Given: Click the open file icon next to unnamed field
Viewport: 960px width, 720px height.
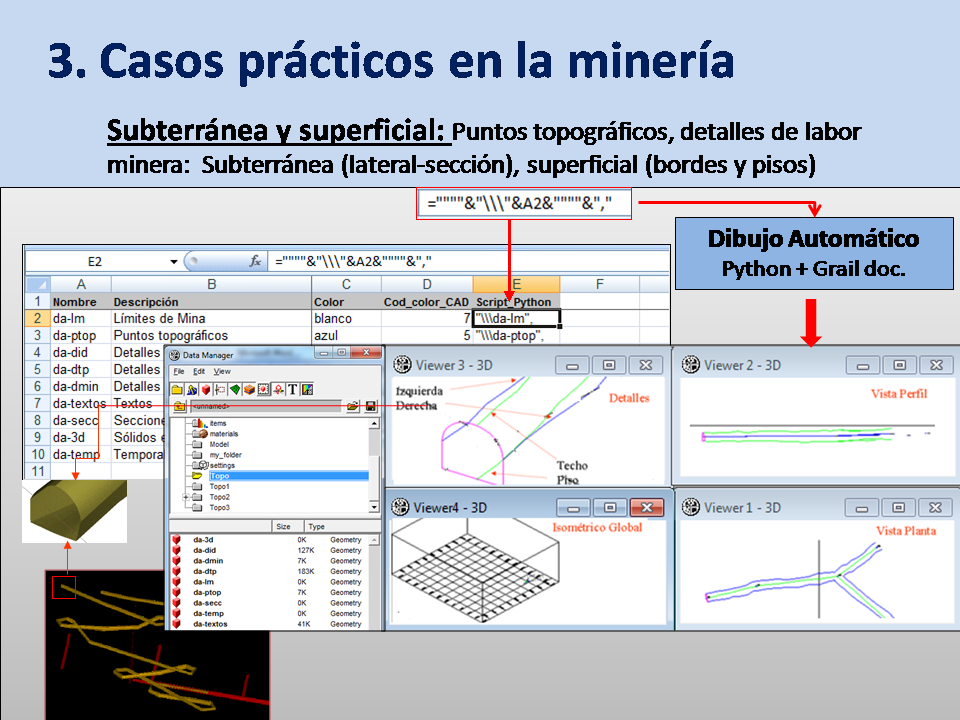Looking at the screenshot, I should click(351, 405).
